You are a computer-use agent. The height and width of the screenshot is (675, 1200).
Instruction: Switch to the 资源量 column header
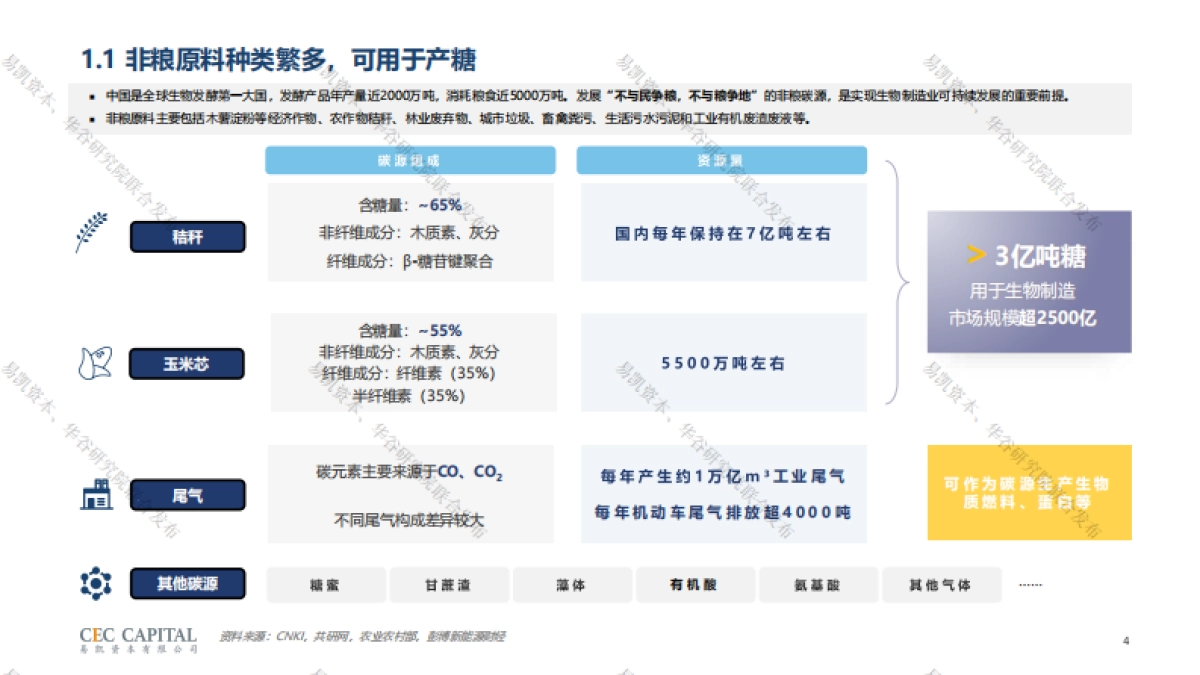pos(722,160)
